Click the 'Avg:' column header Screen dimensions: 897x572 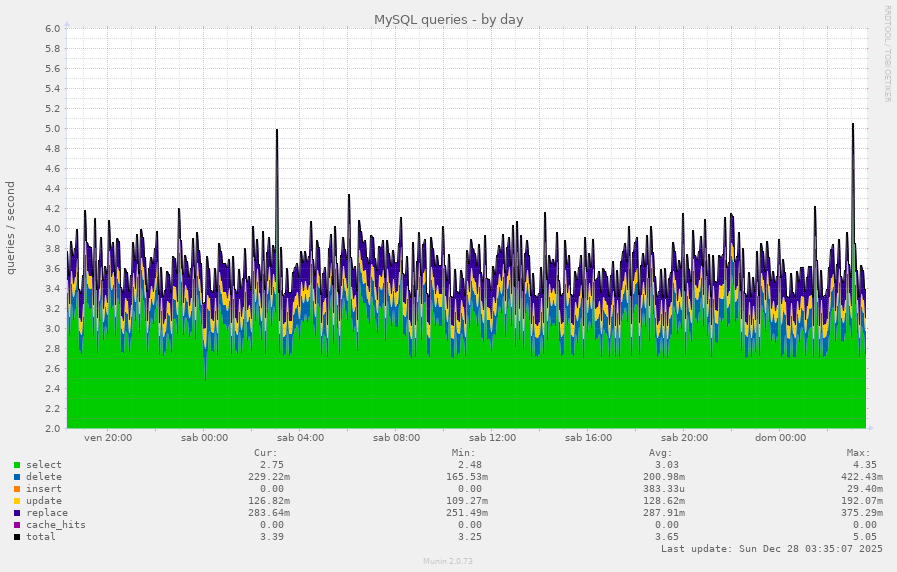point(661,453)
